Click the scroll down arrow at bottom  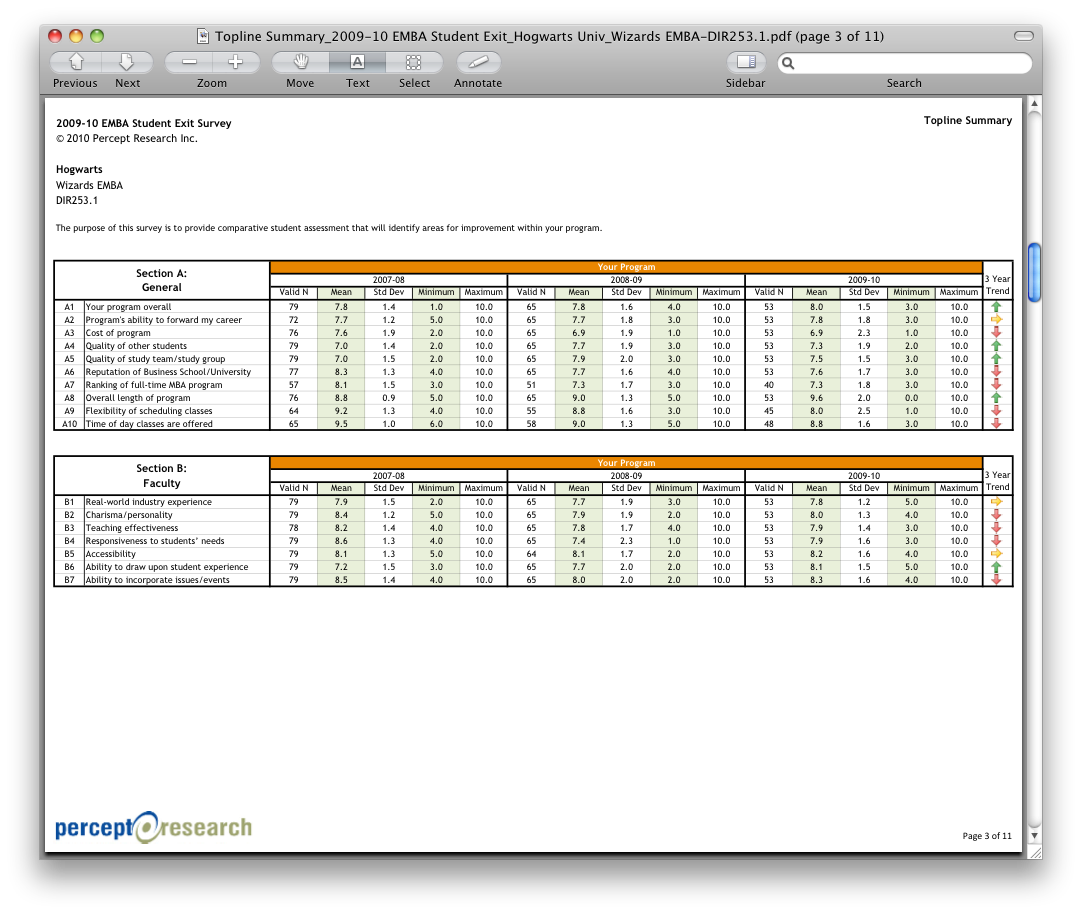[1034, 835]
